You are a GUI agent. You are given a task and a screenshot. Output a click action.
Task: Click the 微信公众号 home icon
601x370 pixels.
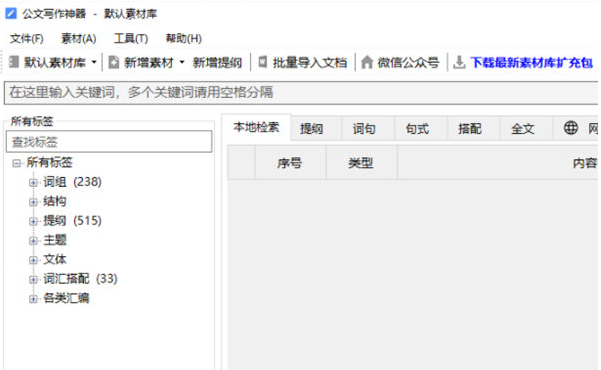[367, 62]
